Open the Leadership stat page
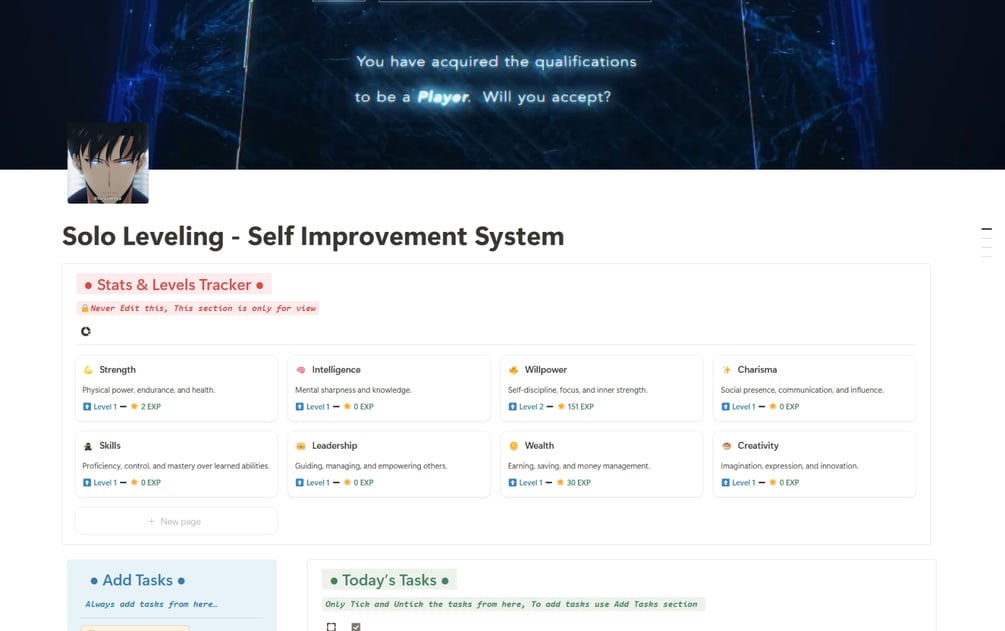The width and height of the screenshot is (1005, 631). 389,464
